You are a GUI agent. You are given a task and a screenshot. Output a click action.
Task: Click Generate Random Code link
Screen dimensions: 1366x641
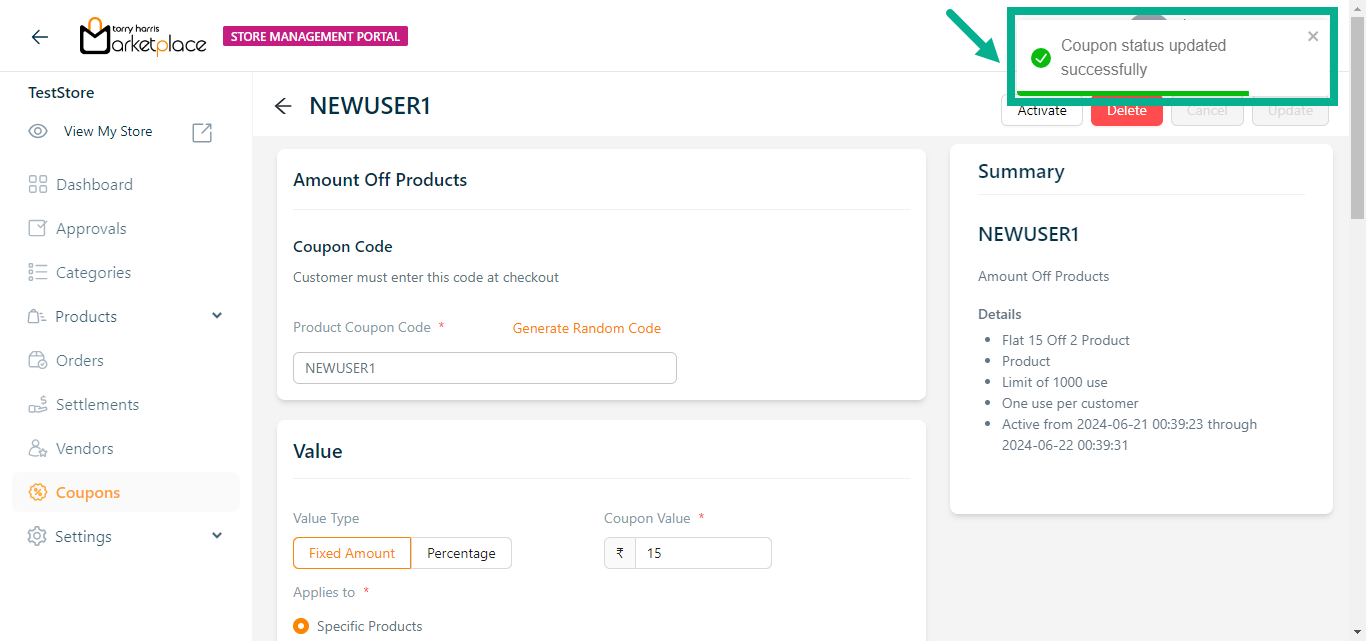coord(586,328)
